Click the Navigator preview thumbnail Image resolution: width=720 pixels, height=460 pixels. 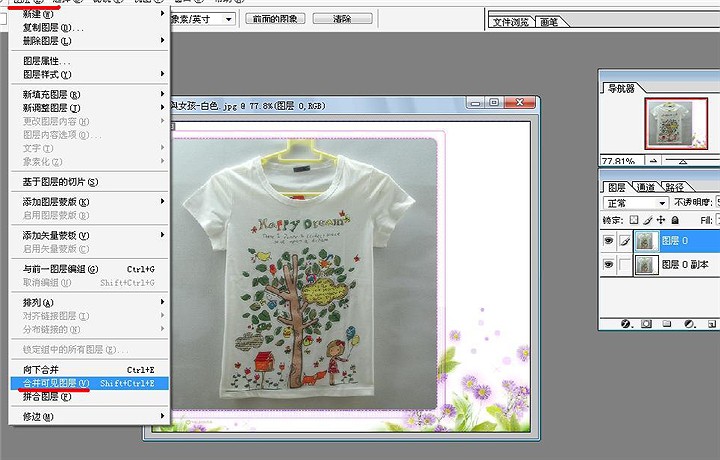click(x=676, y=123)
